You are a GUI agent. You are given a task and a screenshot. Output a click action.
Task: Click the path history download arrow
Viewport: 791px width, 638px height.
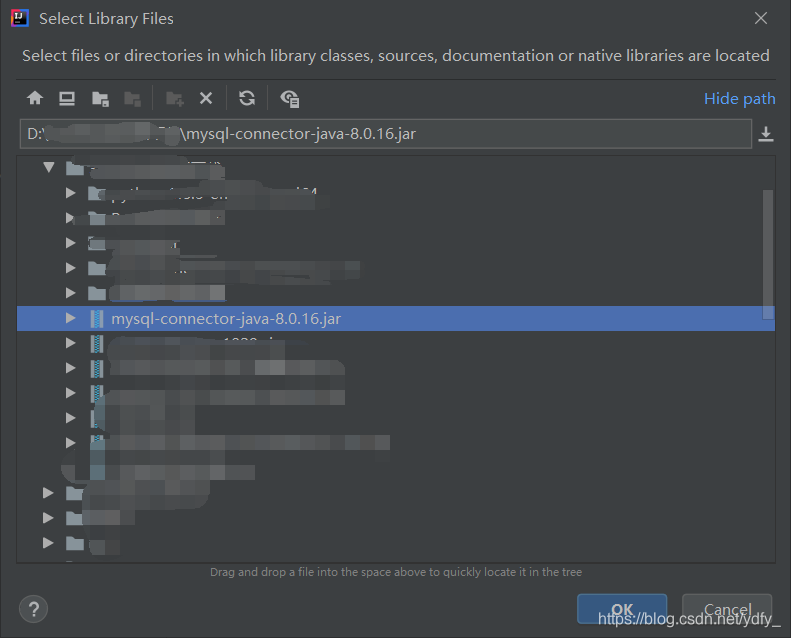(x=766, y=134)
